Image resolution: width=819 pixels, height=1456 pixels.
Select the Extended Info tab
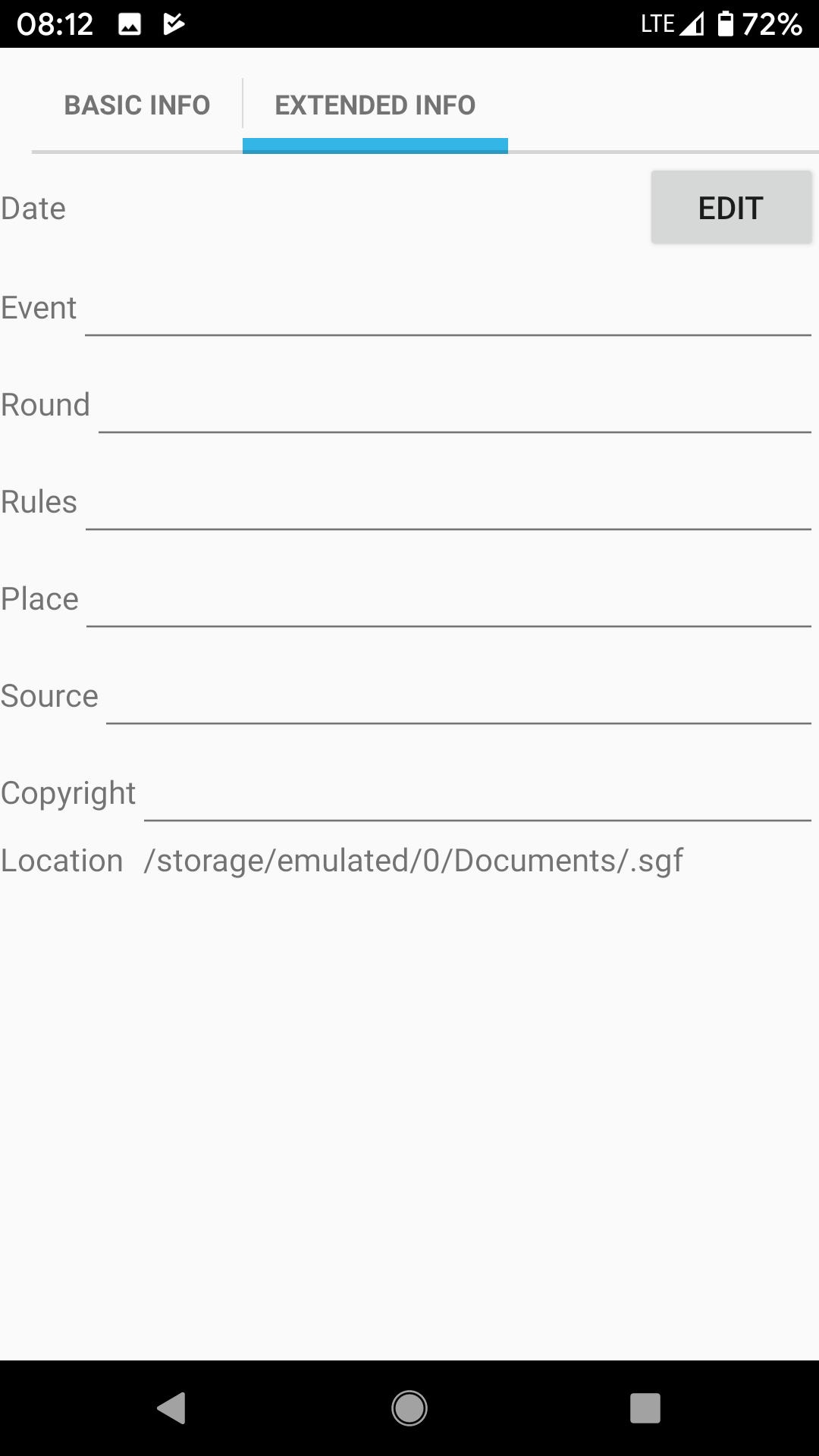pos(375,105)
